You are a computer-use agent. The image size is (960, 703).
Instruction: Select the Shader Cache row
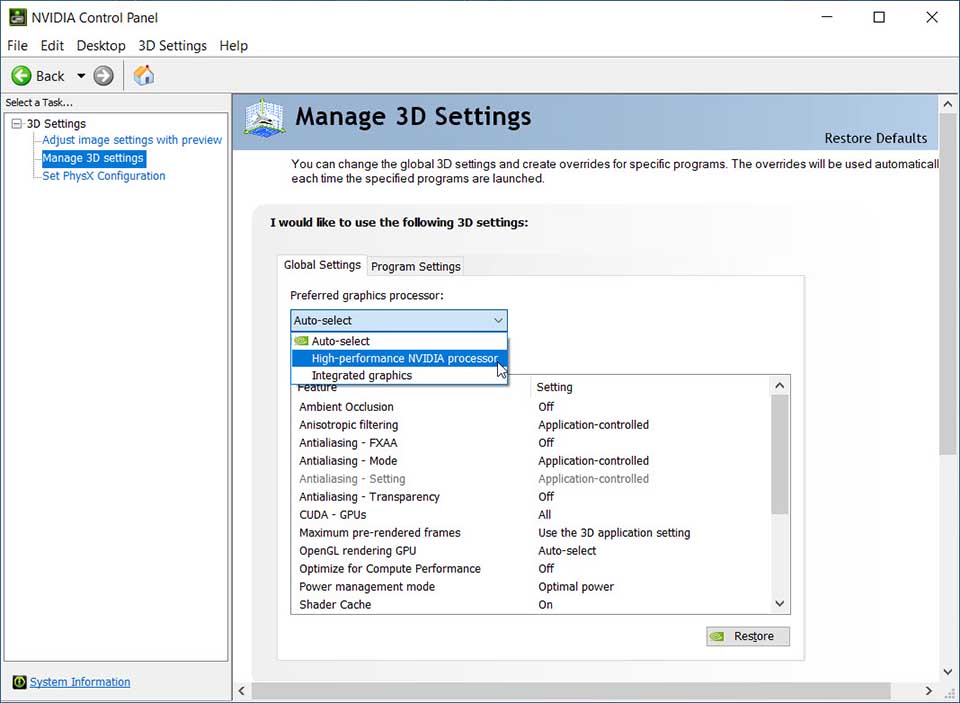[x=530, y=604]
